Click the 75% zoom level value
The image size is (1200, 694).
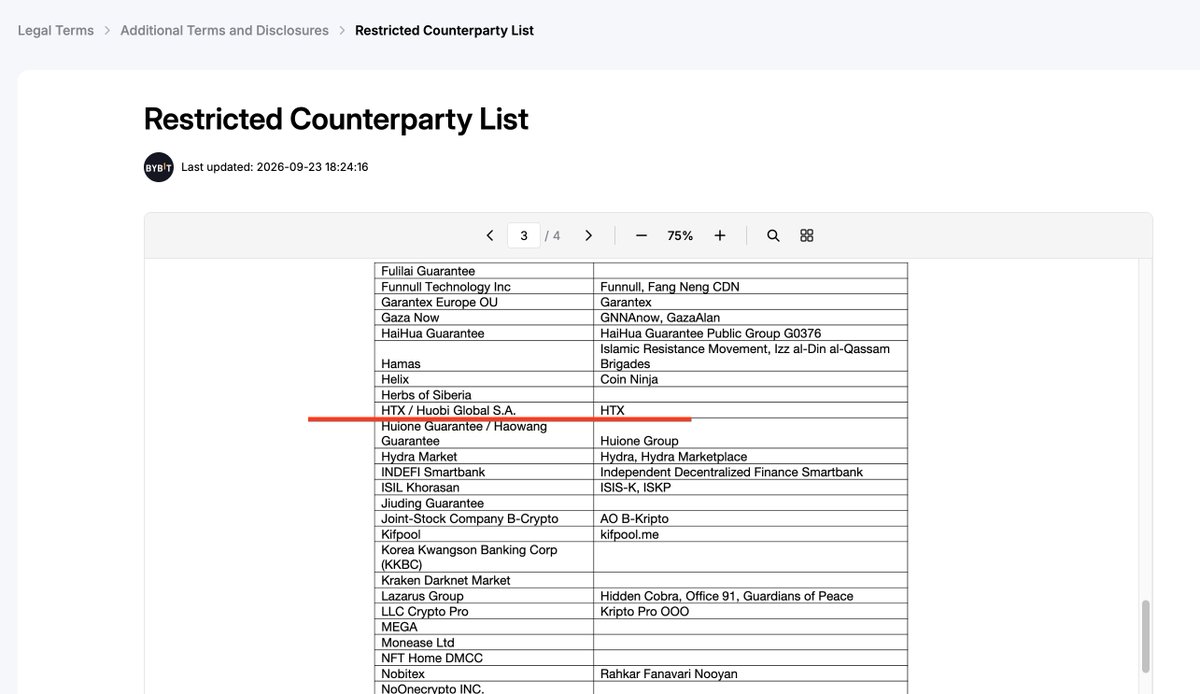[x=681, y=236]
